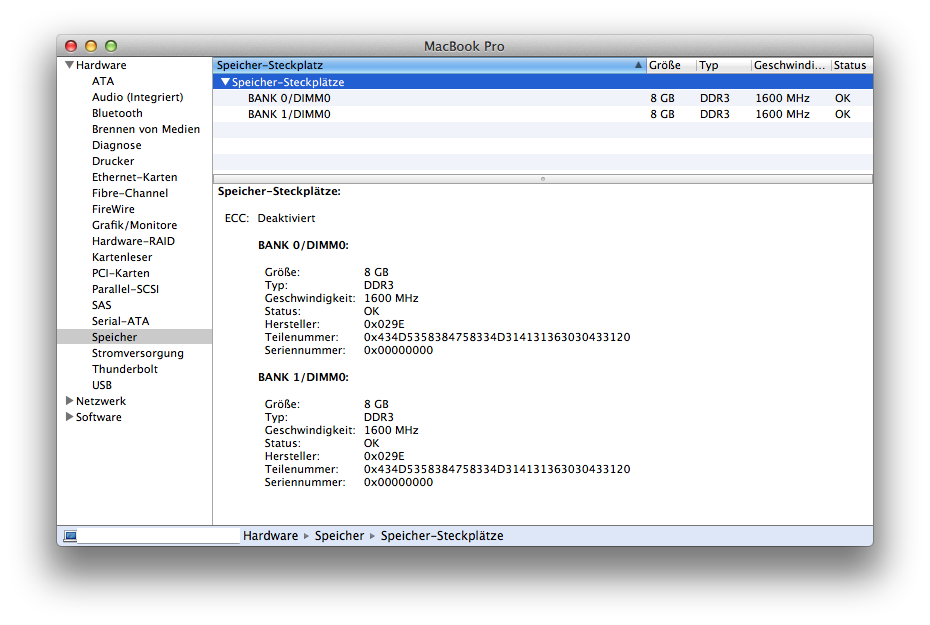This screenshot has width=930, height=625.
Task: Select Drucker in the sidebar
Action: (113, 161)
